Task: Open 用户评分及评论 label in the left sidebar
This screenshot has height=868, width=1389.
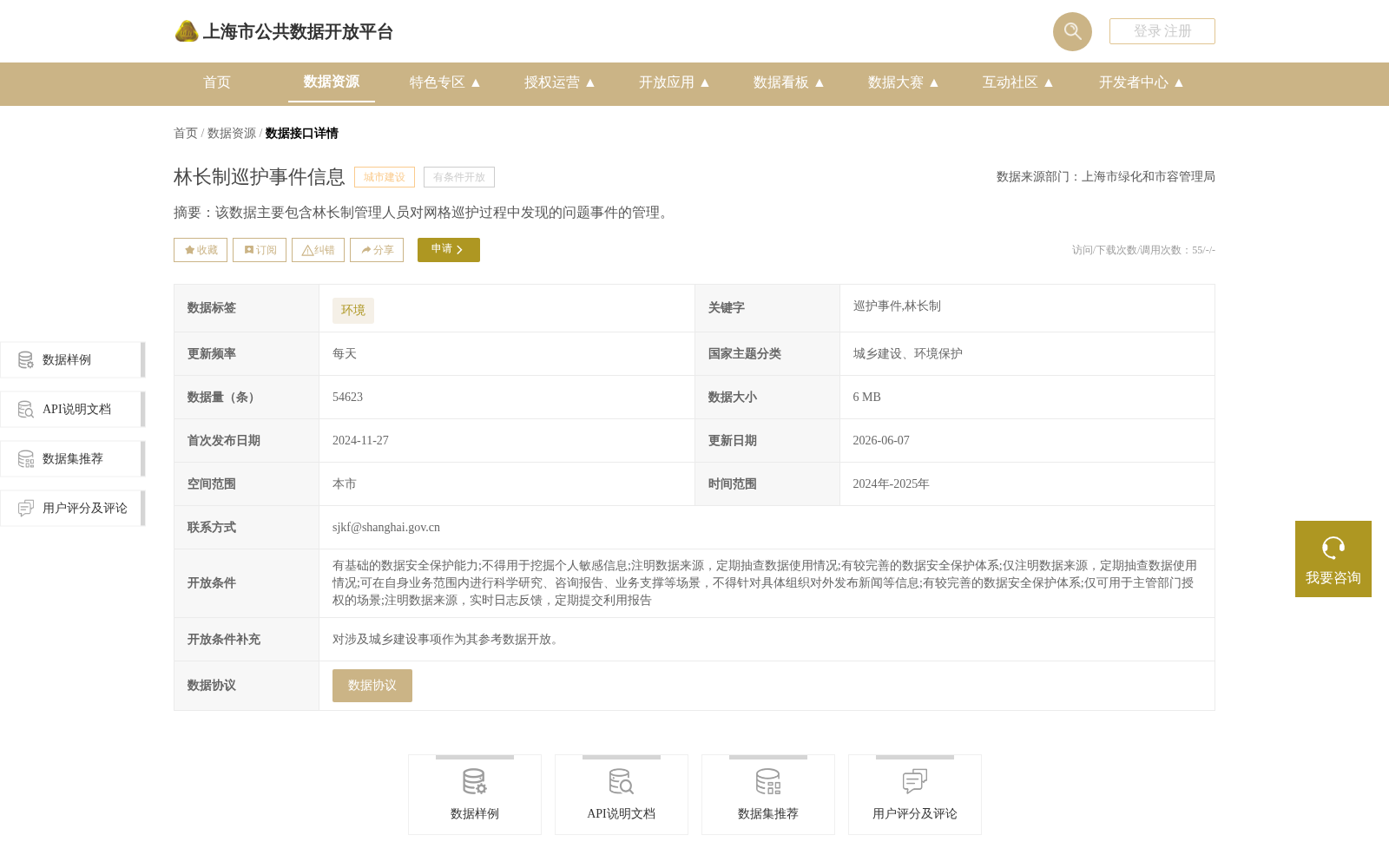Action: coord(85,509)
